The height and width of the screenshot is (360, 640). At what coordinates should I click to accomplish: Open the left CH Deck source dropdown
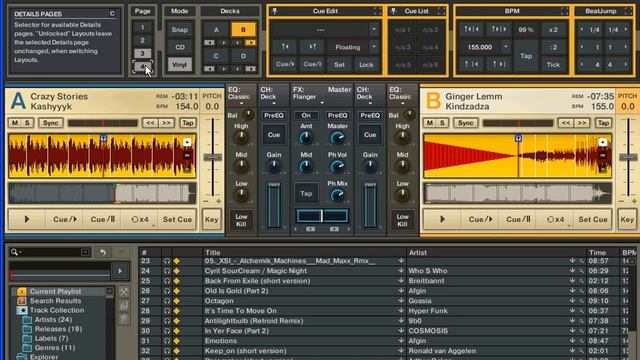(x=273, y=103)
